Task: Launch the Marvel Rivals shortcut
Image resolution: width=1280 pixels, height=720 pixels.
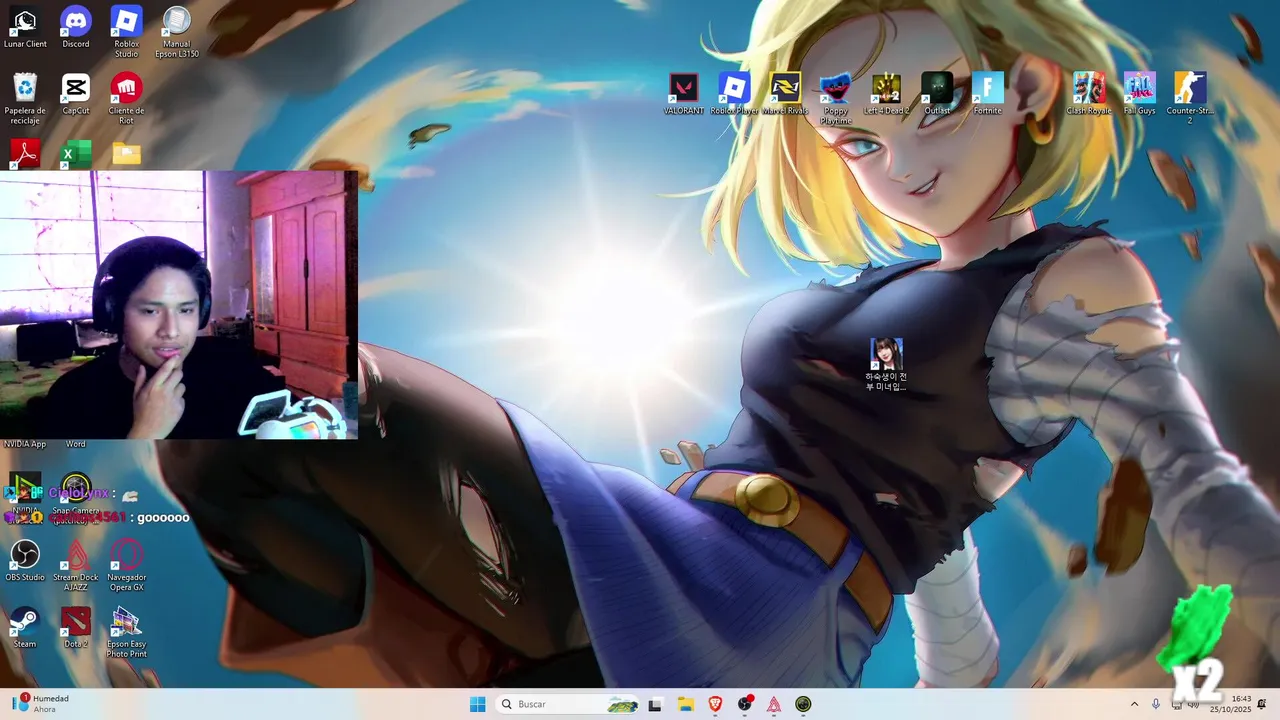Action: click(x=785, y=94)
